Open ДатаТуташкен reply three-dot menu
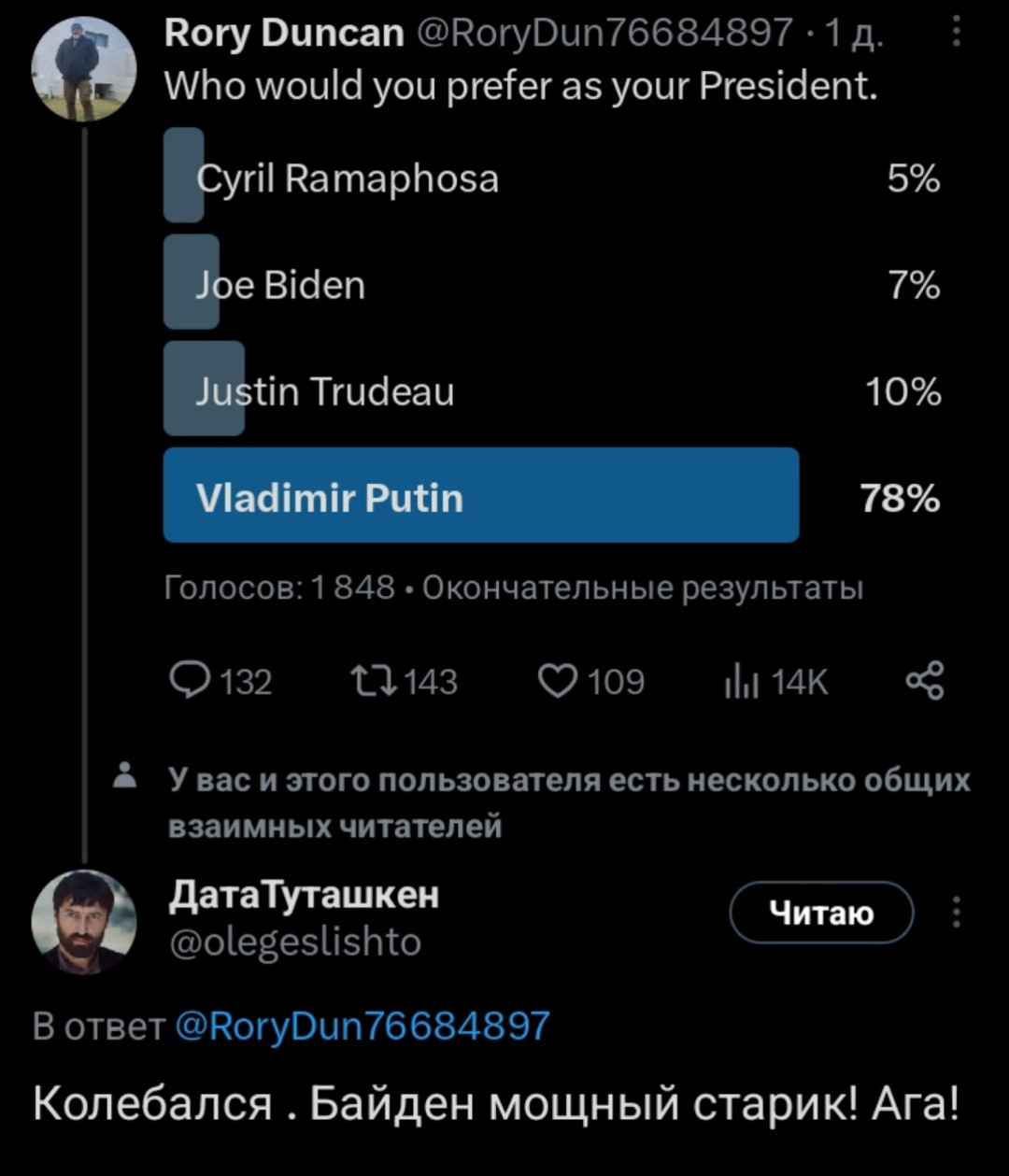 click(955, 913)
